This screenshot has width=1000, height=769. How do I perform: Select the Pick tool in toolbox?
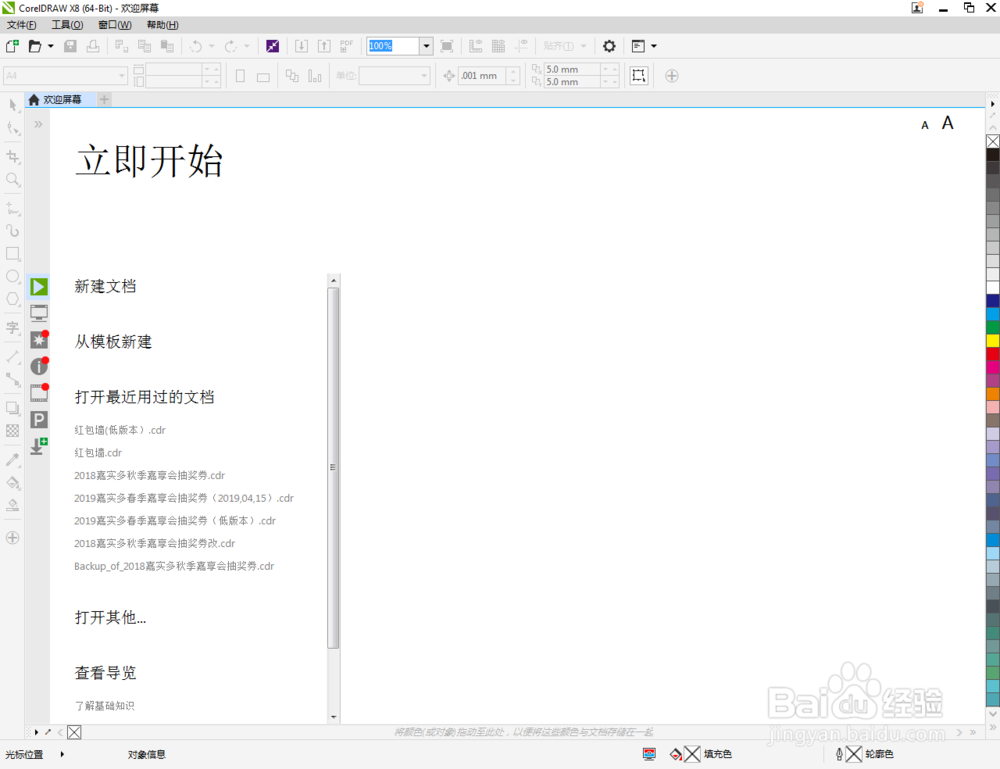[x=13, y=105]
